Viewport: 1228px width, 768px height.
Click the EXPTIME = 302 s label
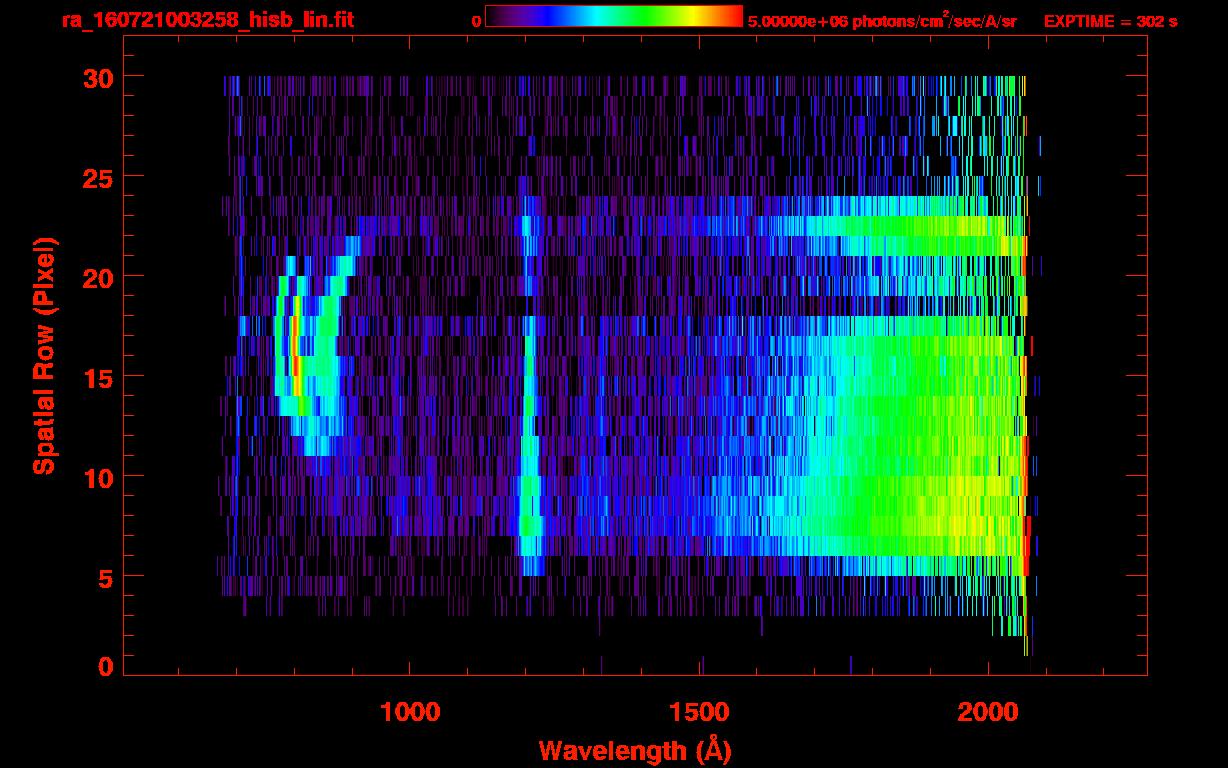(1110, 21)
